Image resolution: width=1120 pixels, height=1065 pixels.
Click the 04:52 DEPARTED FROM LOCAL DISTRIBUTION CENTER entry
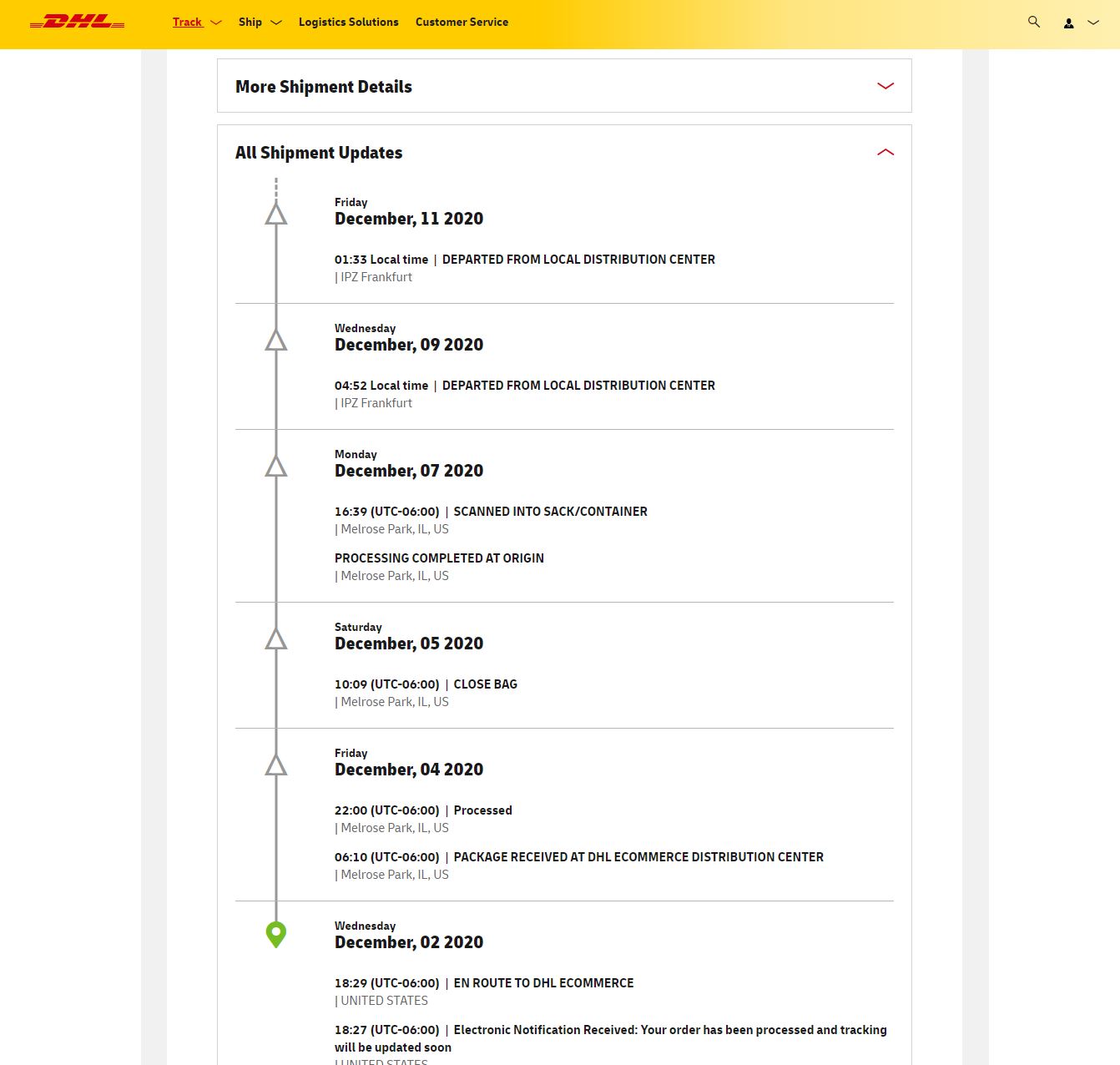coord(525,386)
